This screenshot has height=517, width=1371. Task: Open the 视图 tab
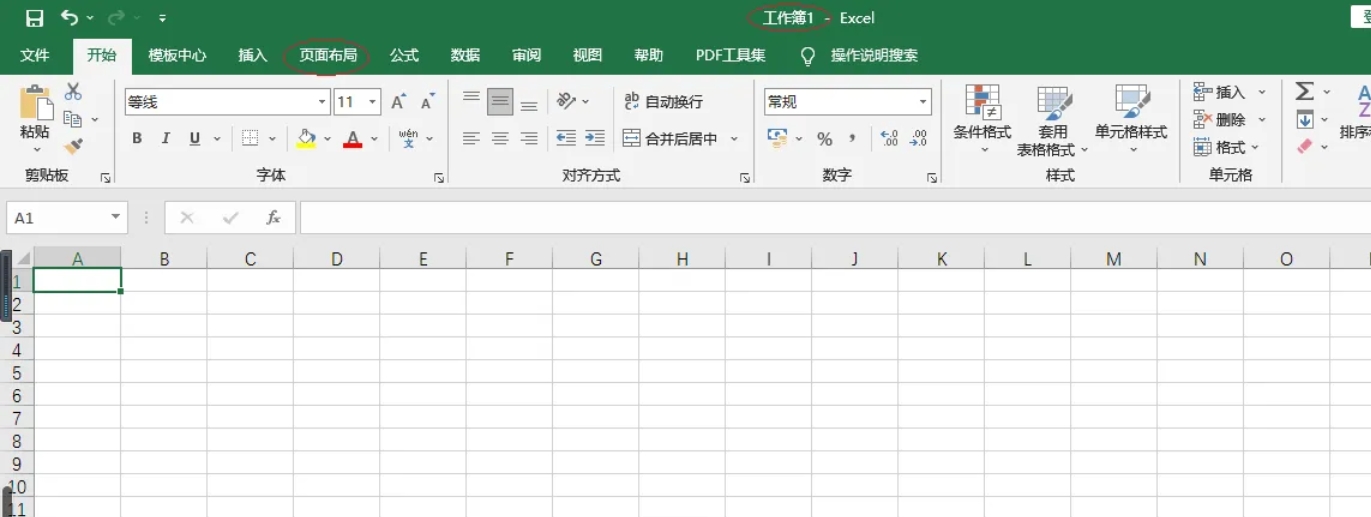(x=587, y=55)
